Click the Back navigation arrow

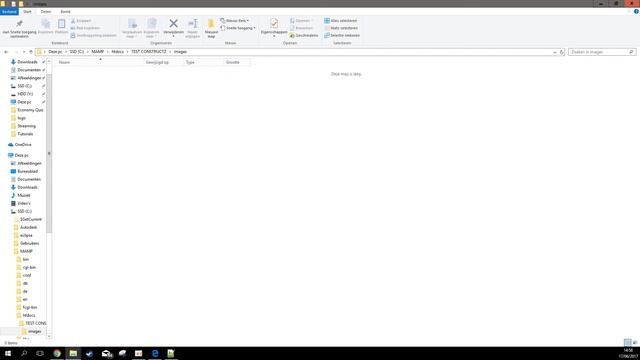coord(6,52)
